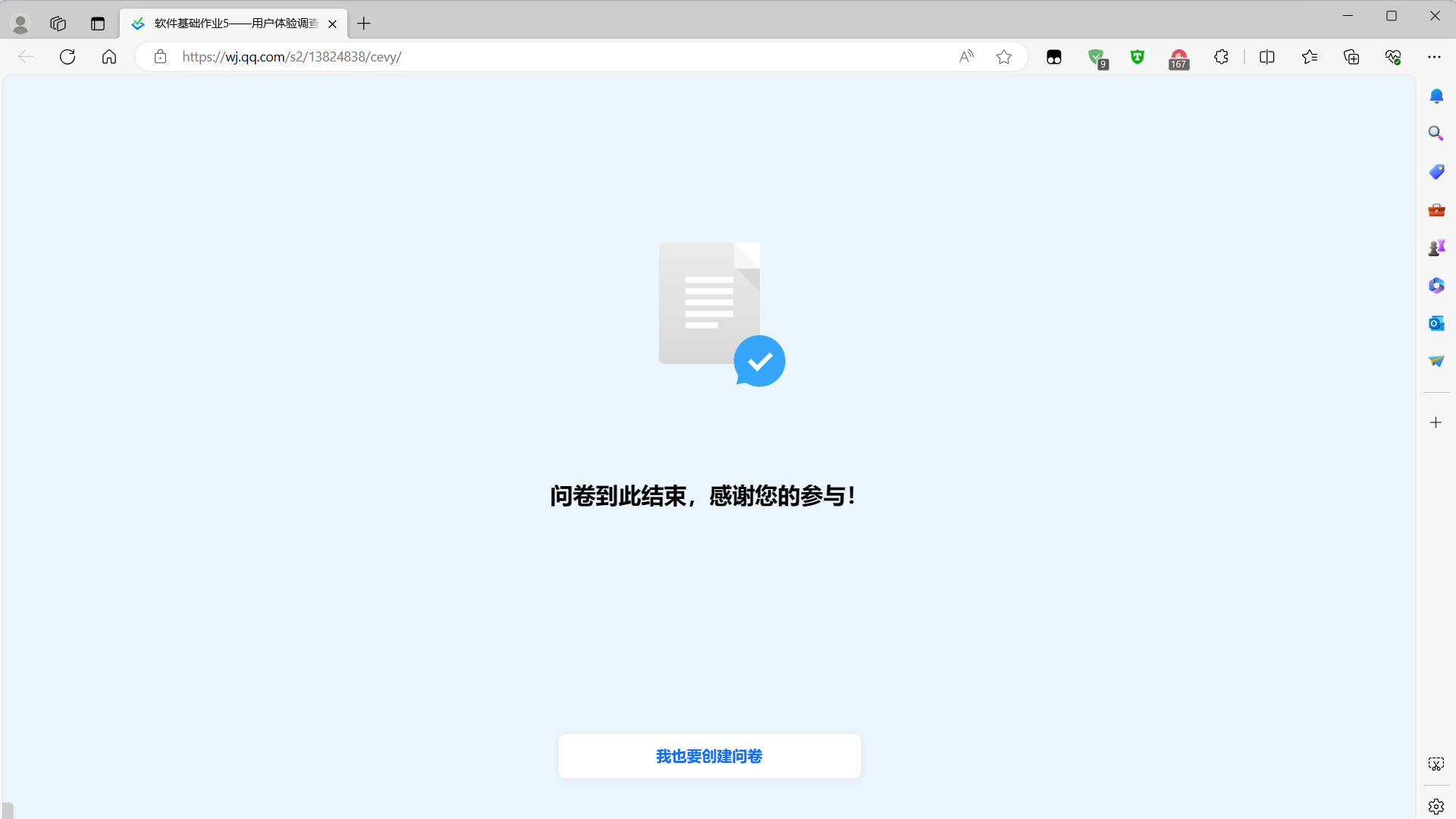Viewport: 1456px width, 819px height.
Task: Open the Extensions puzzle icon
Action: coord(1221,57)
